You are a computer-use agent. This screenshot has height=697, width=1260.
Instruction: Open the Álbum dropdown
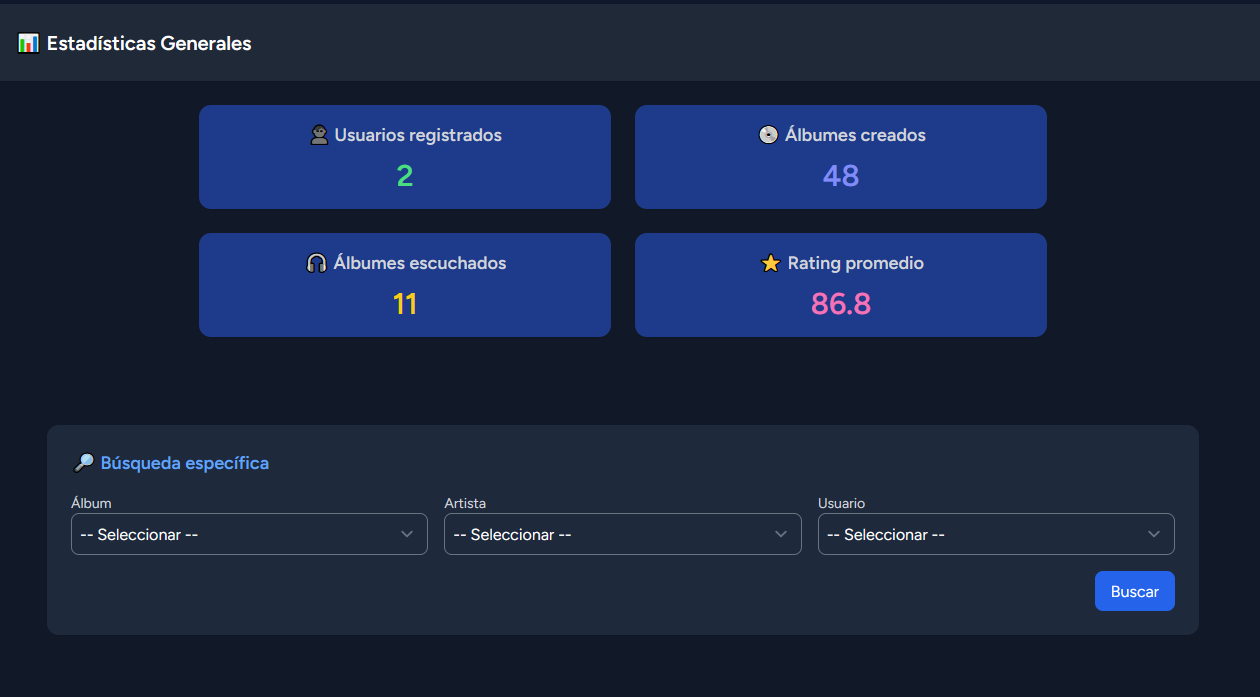[249, 534]
